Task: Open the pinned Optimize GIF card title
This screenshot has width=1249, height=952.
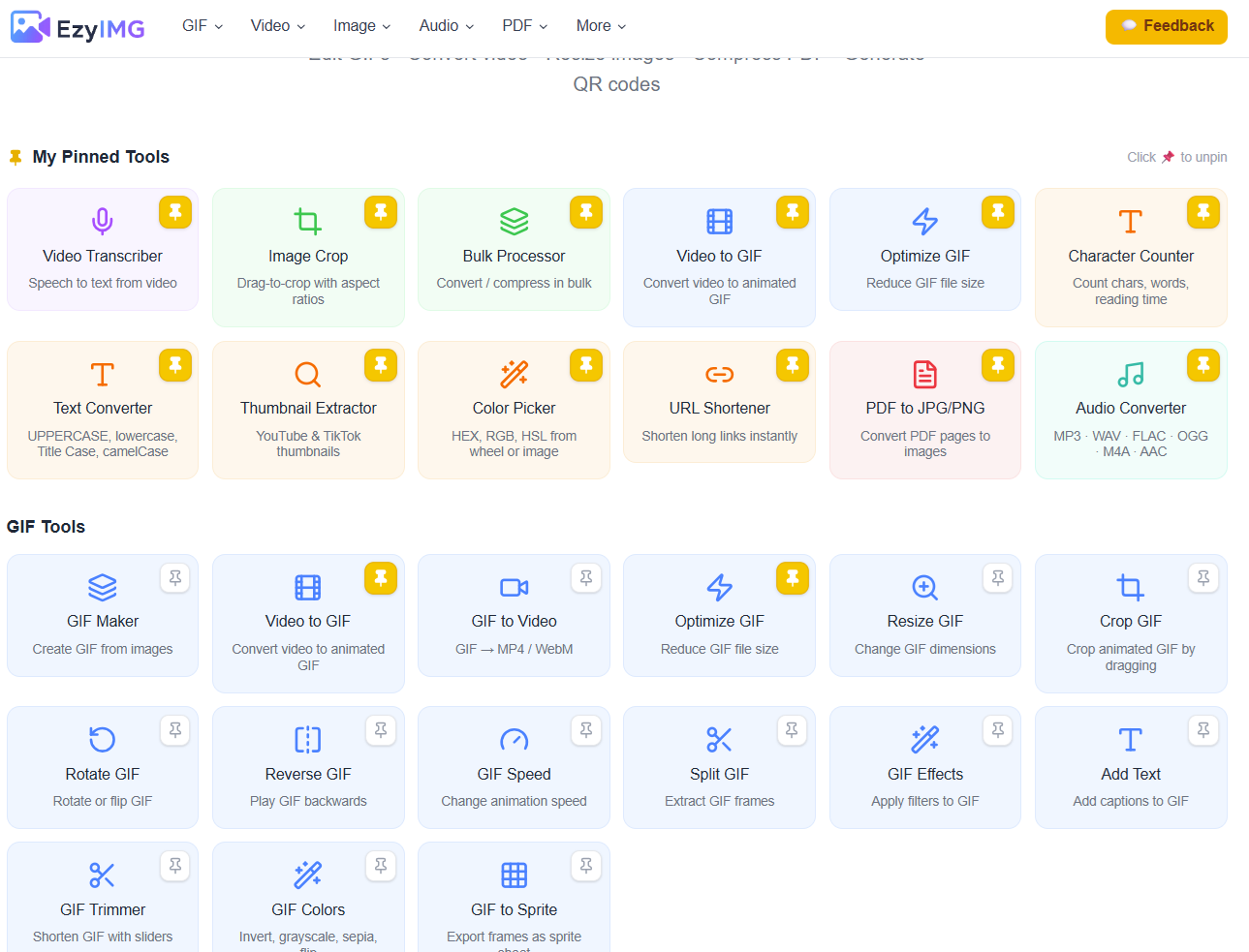Action: [x=925, y=257]
